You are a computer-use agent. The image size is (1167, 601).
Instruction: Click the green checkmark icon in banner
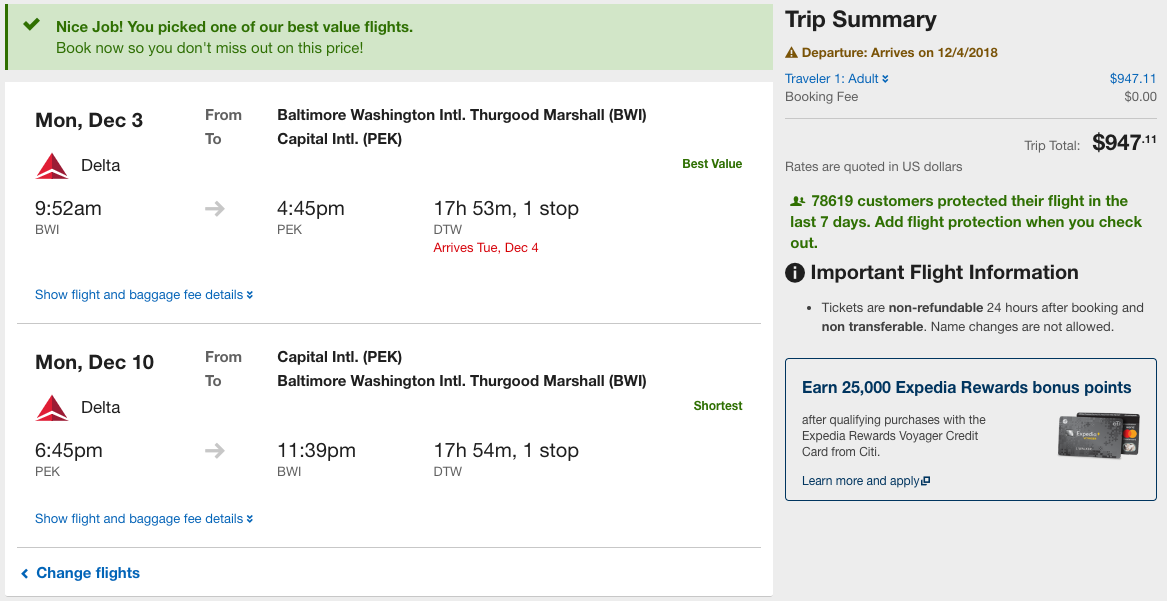[31, 25]
